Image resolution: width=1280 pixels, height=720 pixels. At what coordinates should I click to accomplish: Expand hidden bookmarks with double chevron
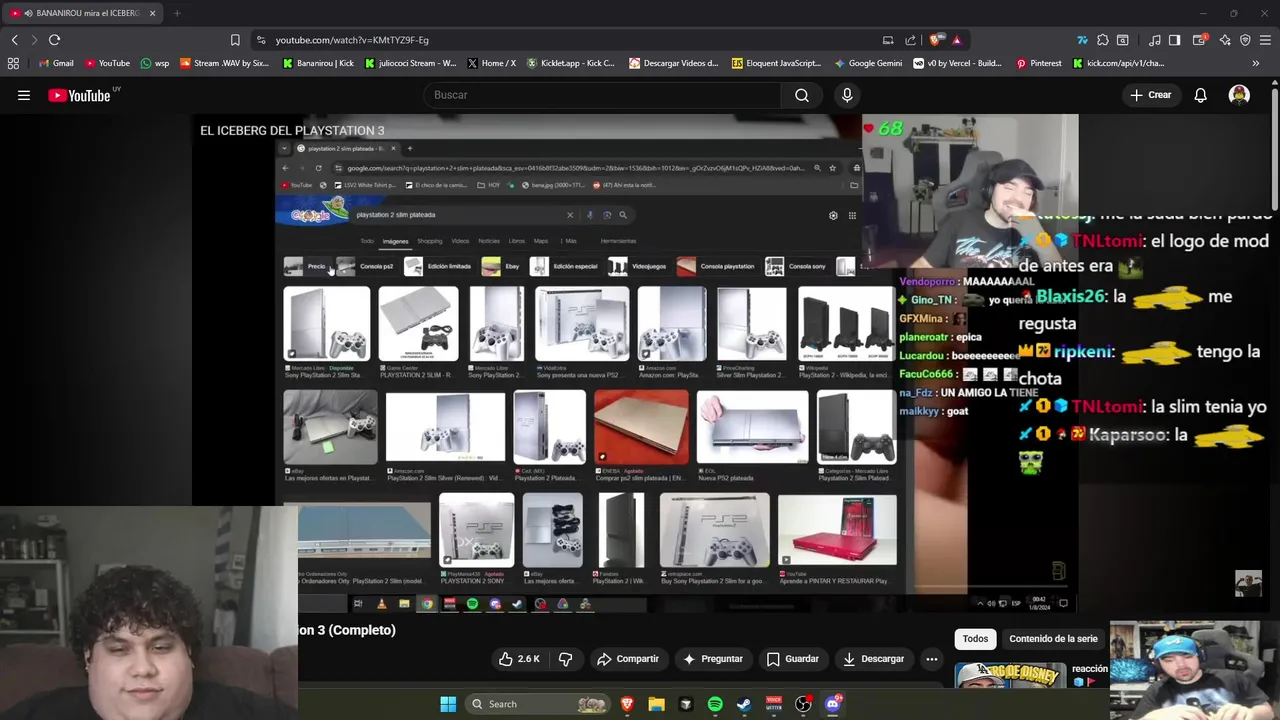click(1256, 63)
